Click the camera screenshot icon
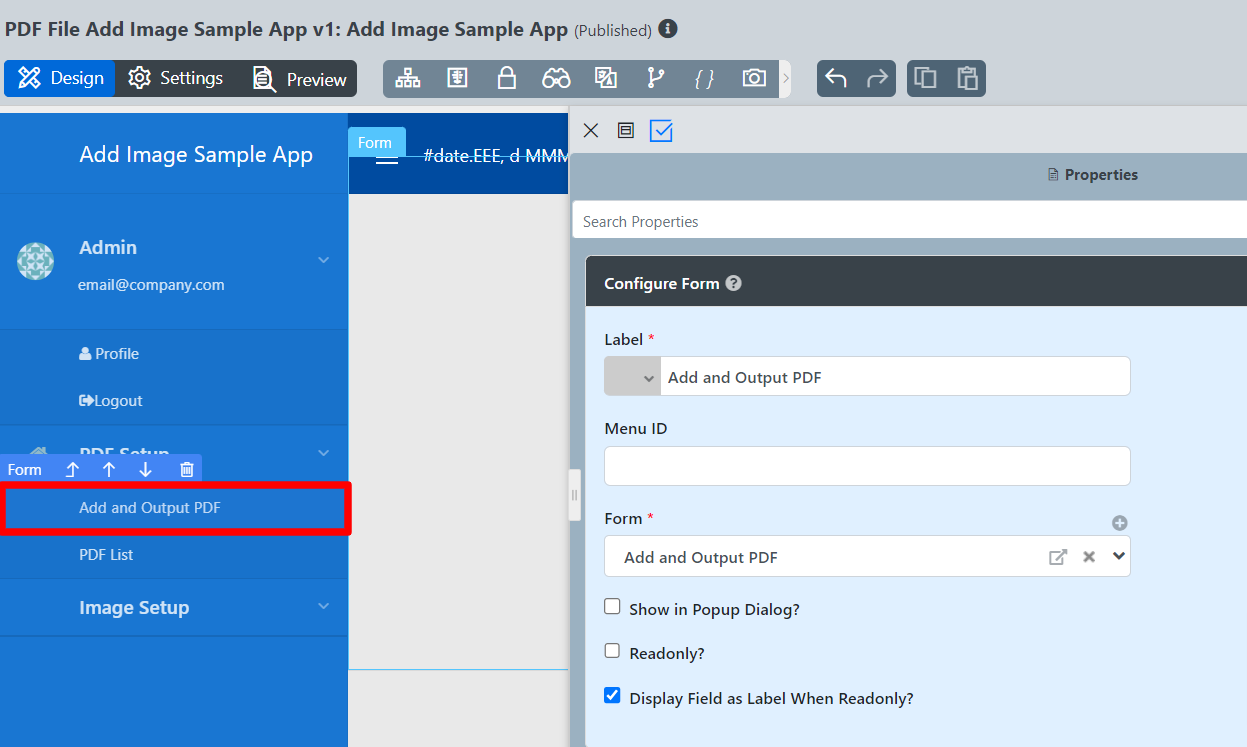Image resolution: width=1247 pixels, height=747 pixels. pyautogui.click(x=754, y=78)
